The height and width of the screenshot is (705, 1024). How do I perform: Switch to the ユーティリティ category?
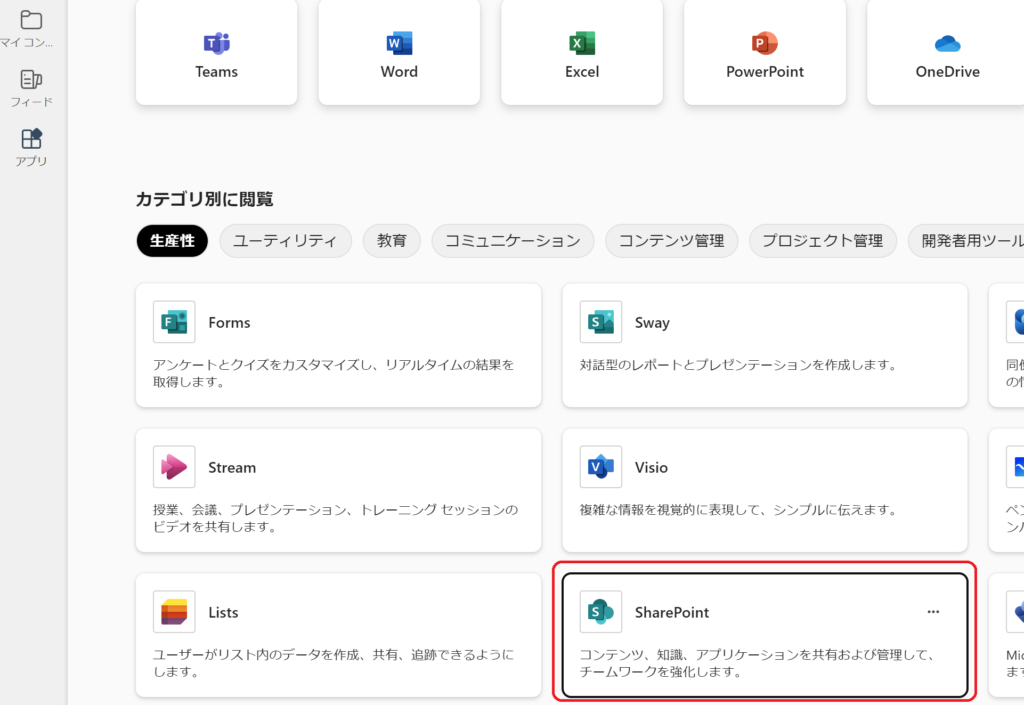point(285,241)
